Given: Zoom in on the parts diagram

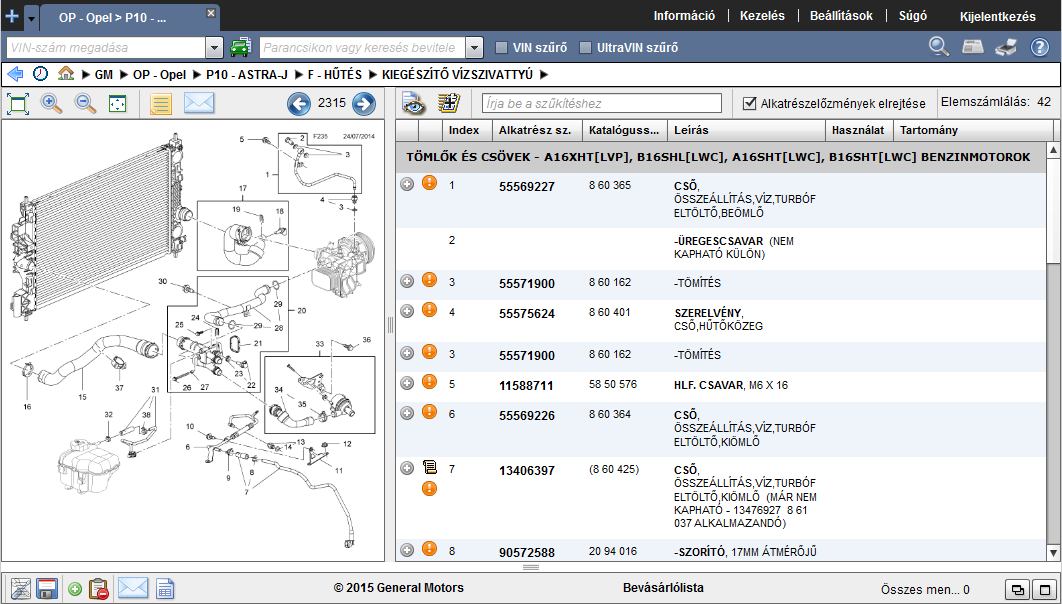Looking at the screenshot, I should click(x=51, y=104).
